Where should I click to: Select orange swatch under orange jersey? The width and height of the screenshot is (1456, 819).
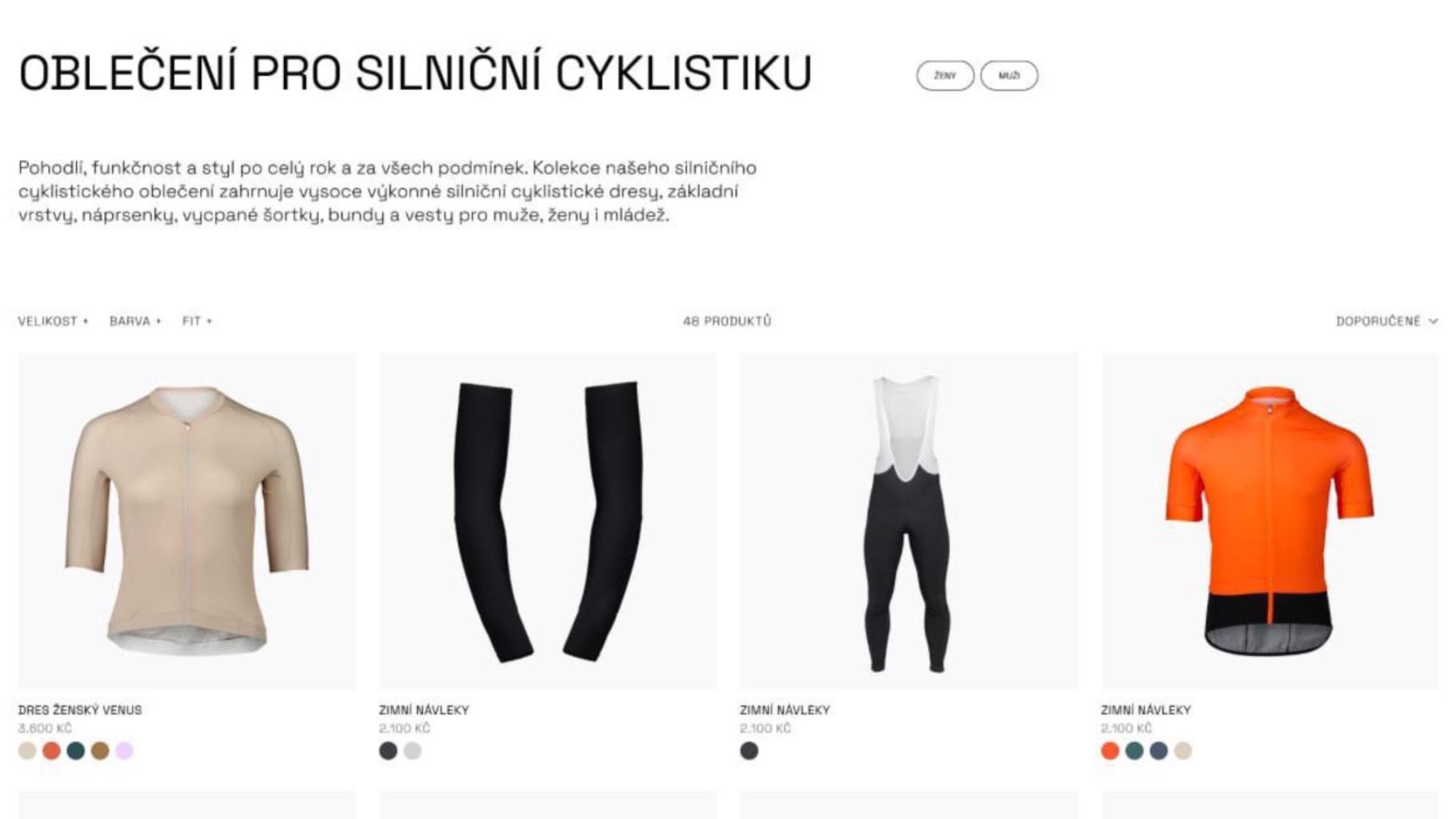[x=1110, y=750]
